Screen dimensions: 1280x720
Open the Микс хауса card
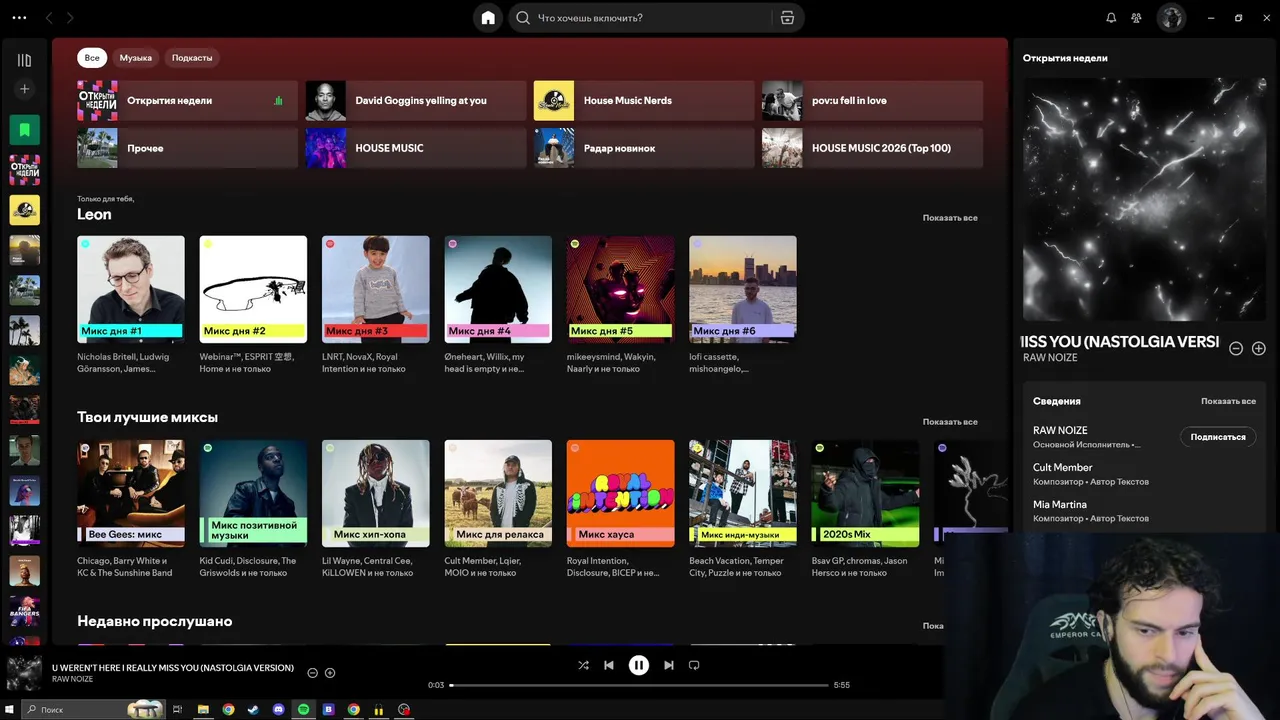click(x=621, y=509)
